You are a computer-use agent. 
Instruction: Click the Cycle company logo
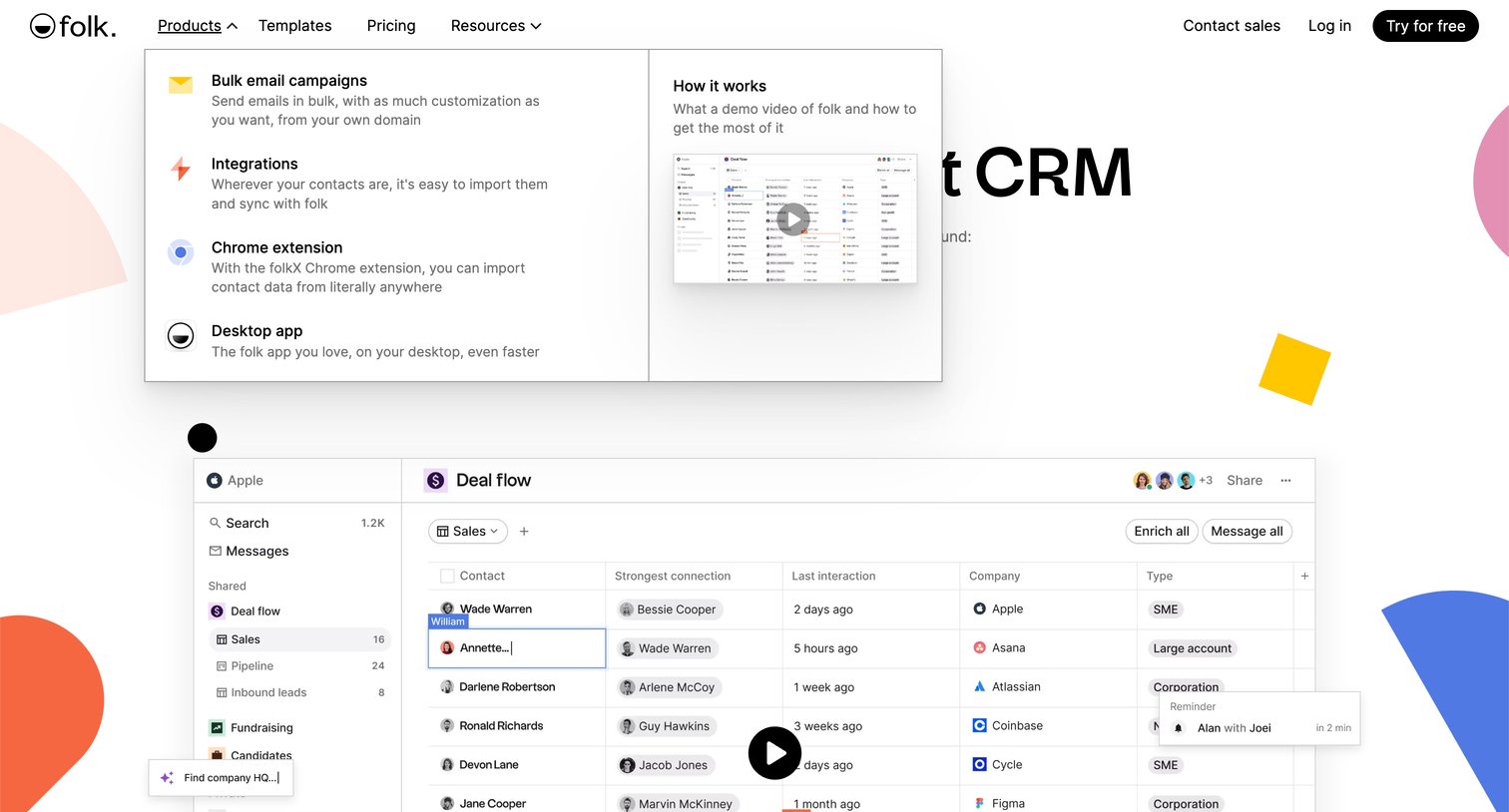[980, 765]
